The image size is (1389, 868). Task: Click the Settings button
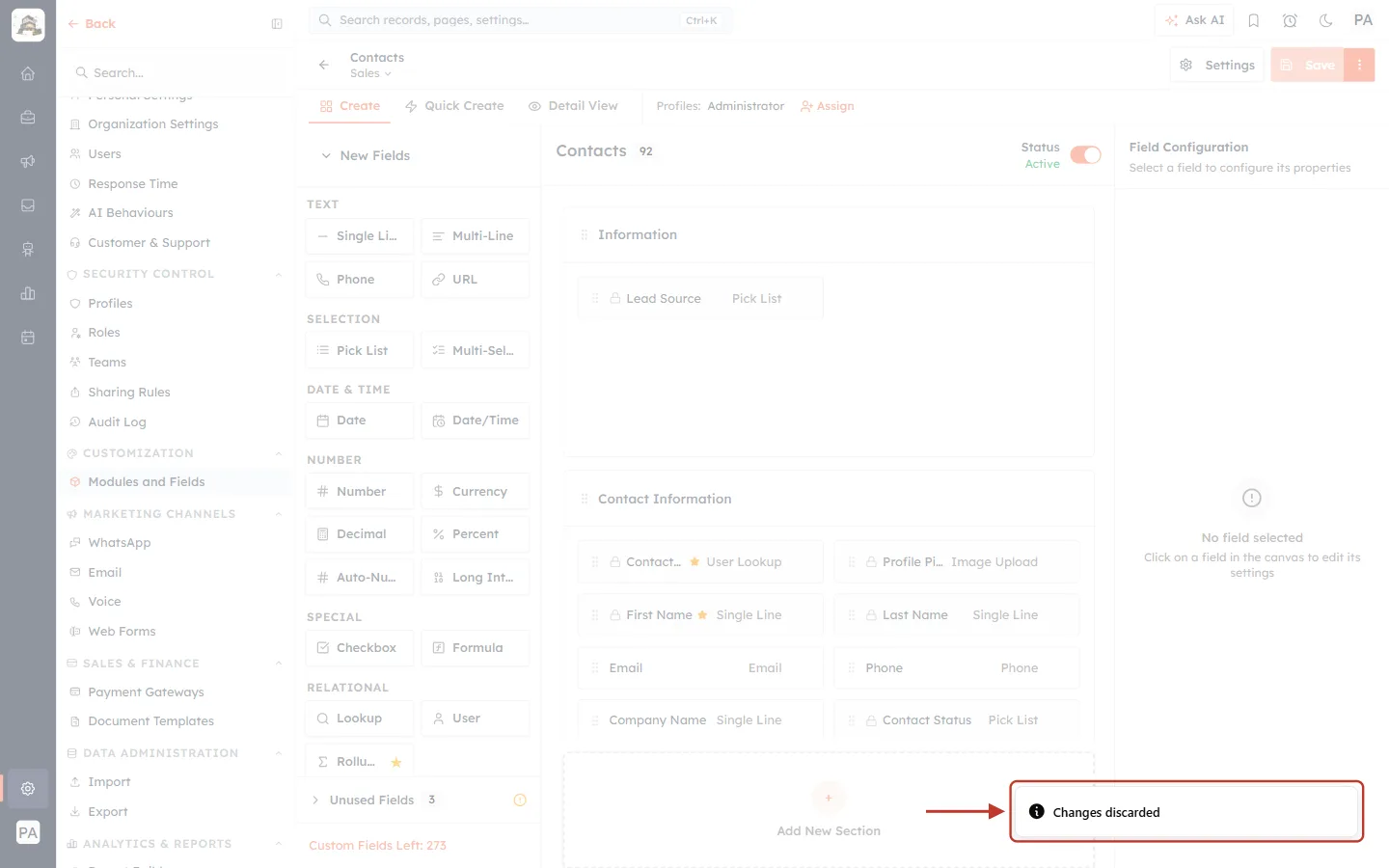[1217, 65]
